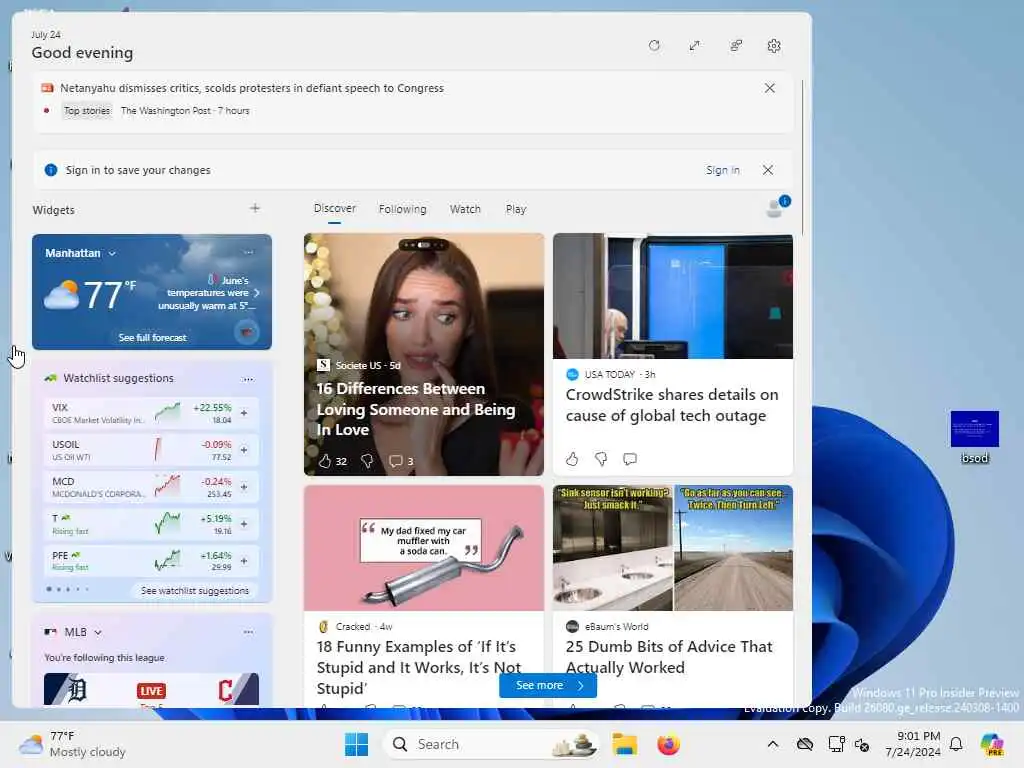1024x768 pixels.
Task: Open bsod desktop icon
Action: (x=974, y=436)
